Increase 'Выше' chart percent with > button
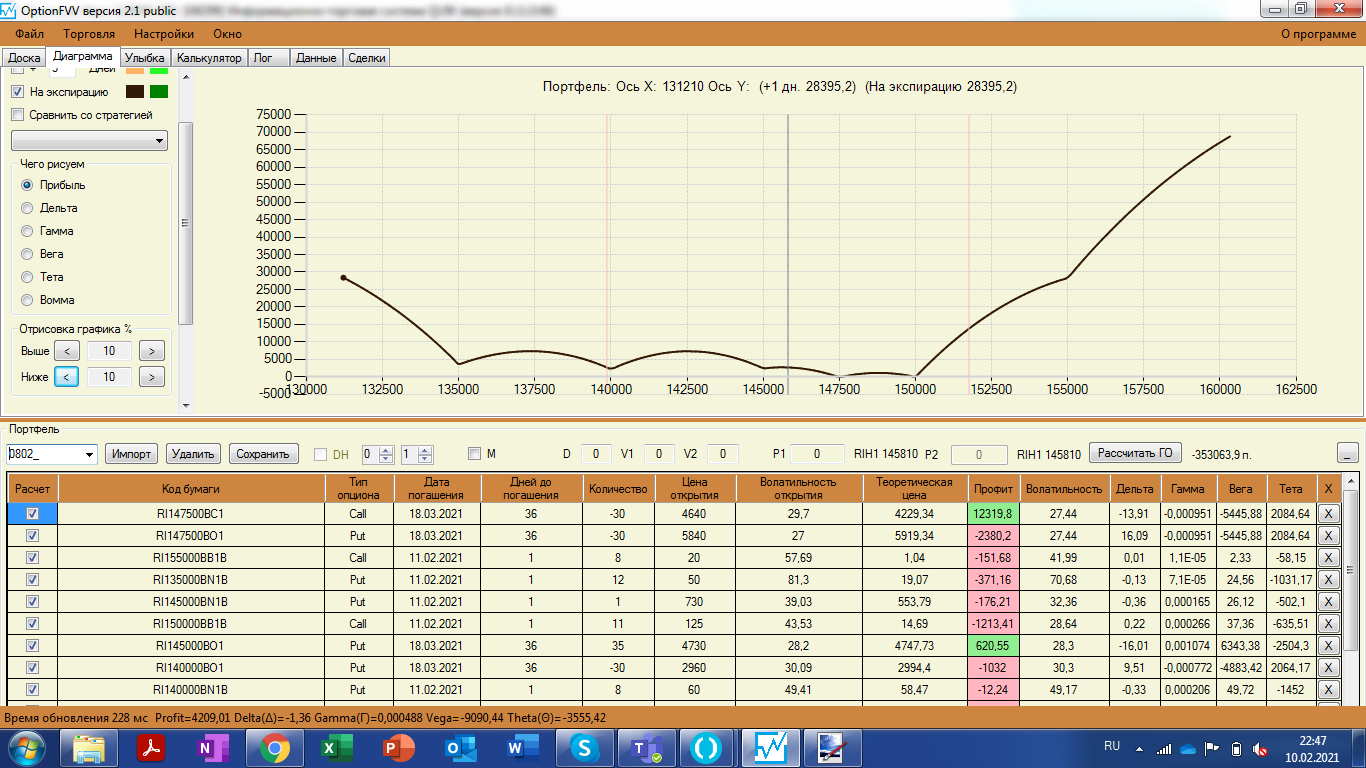This screenshot has width=1366, height=768. (x=152, y=351)
